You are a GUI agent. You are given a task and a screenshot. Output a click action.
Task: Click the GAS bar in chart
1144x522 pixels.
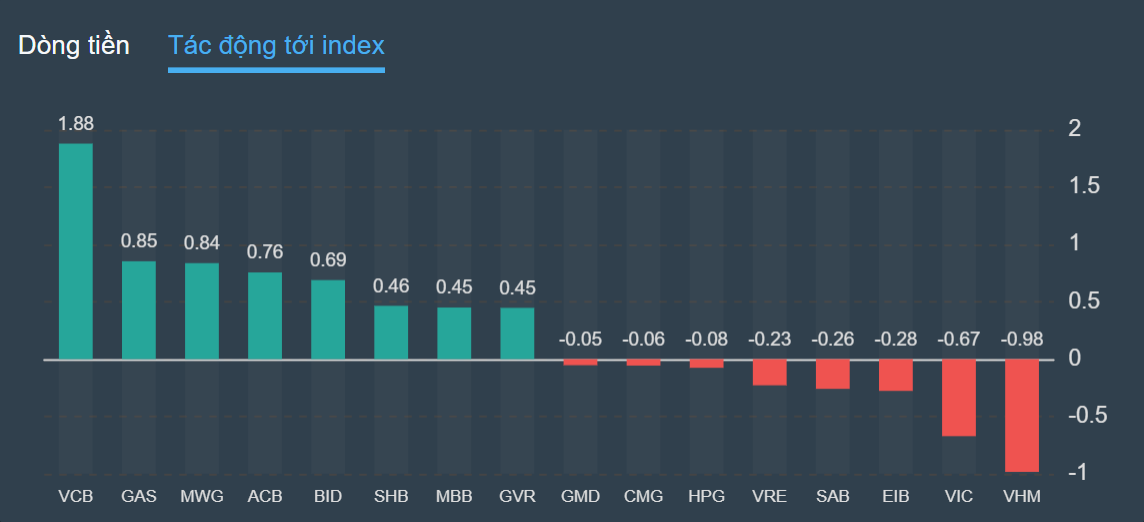[139, 309]
